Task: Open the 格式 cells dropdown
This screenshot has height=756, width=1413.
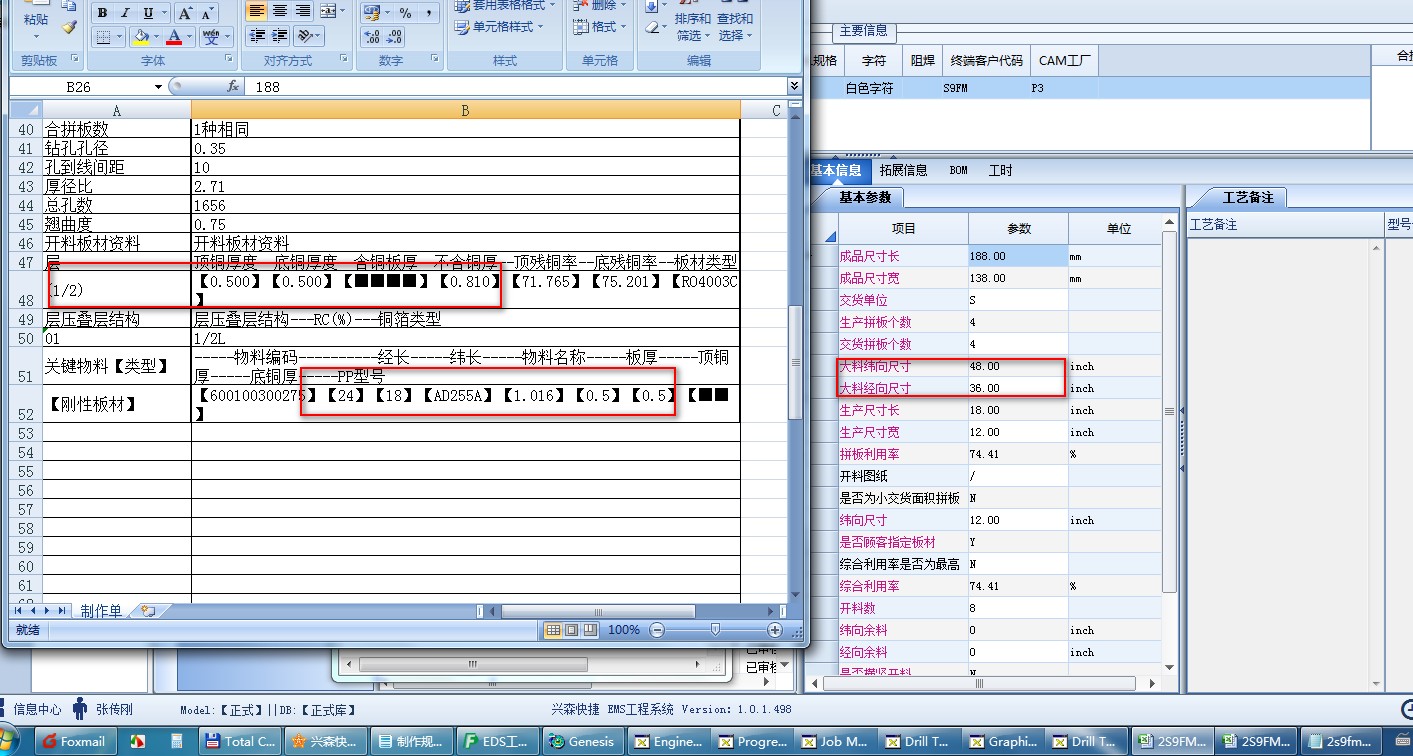Action: [x=597, y=27]
